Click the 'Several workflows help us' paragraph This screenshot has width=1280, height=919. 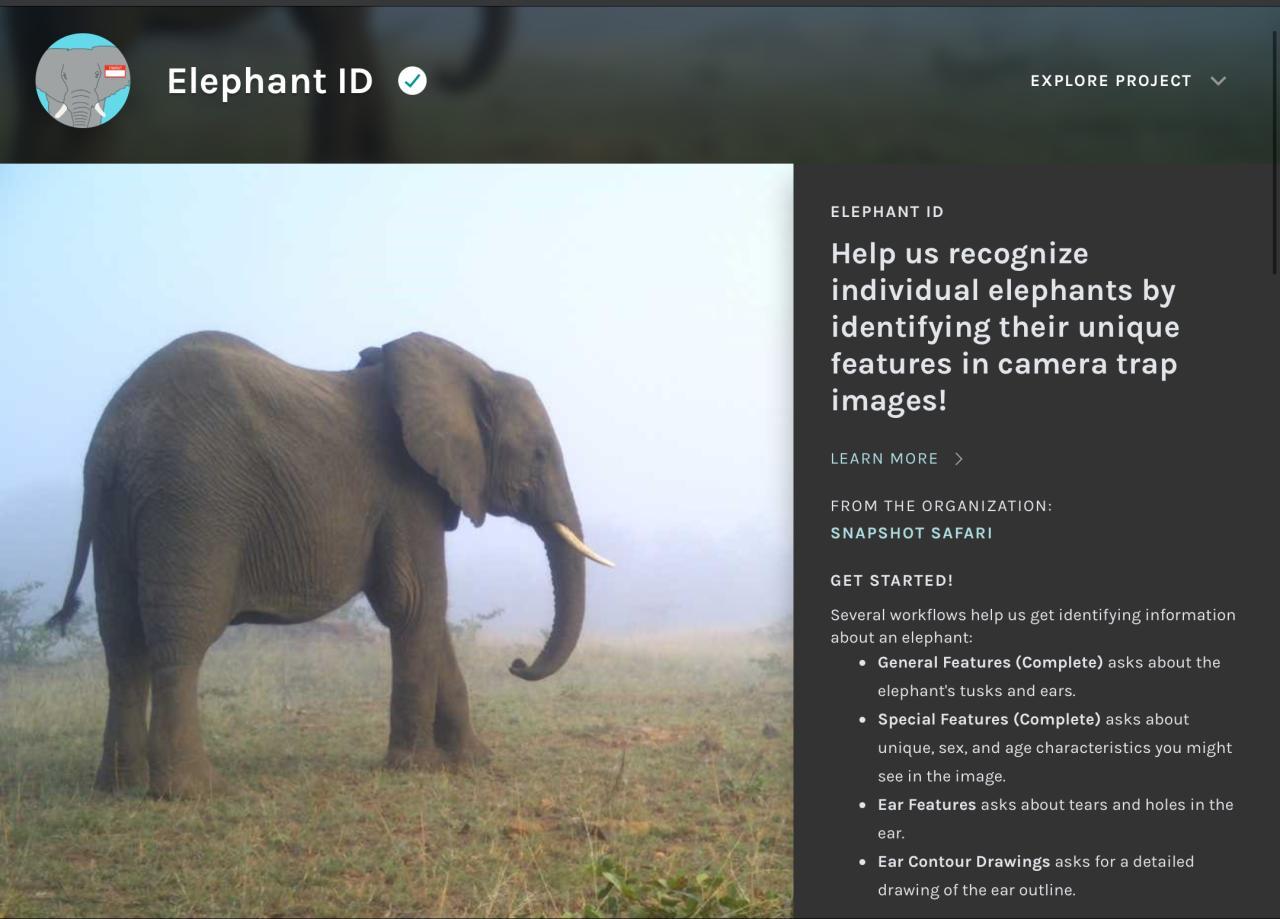(x=1033, y=625)
